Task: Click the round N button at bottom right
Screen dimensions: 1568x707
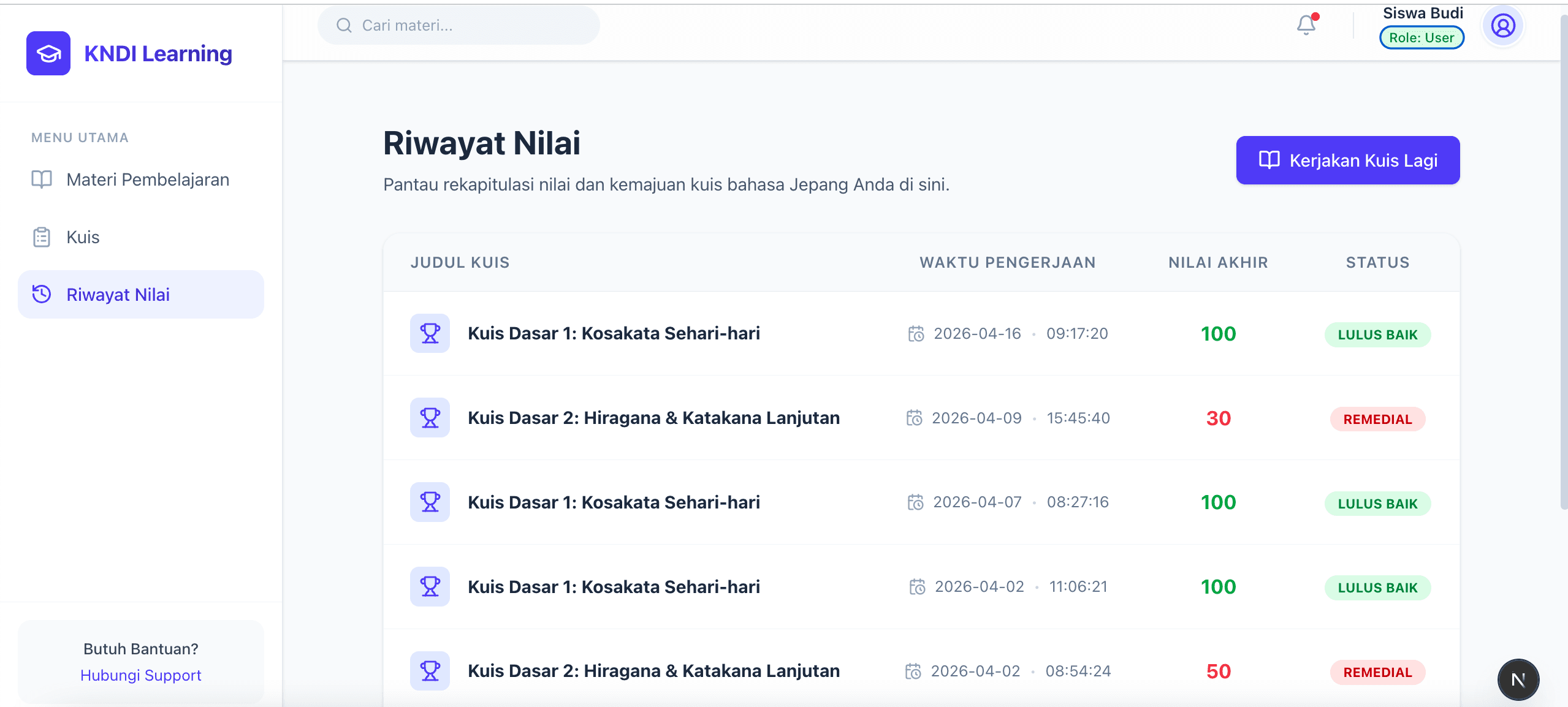Action: coord(1518,679)
